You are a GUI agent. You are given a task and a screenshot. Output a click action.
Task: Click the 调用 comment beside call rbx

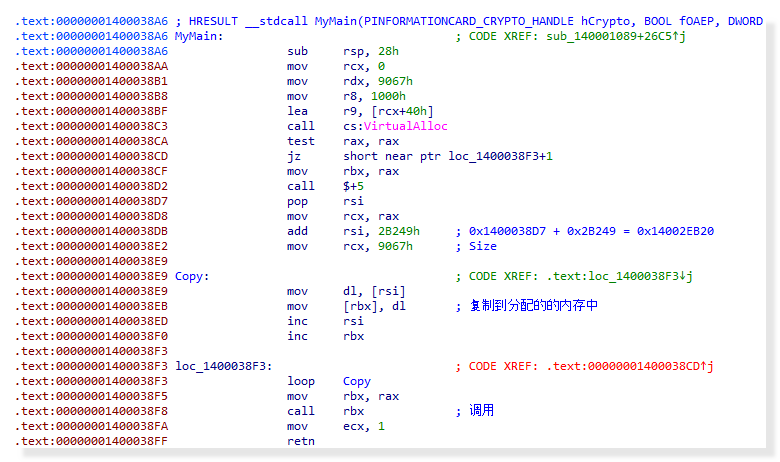click(x=481, y=411)
